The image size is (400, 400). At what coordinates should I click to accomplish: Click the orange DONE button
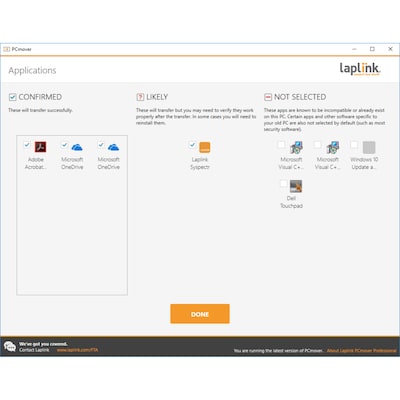click(x=200, y=314)
